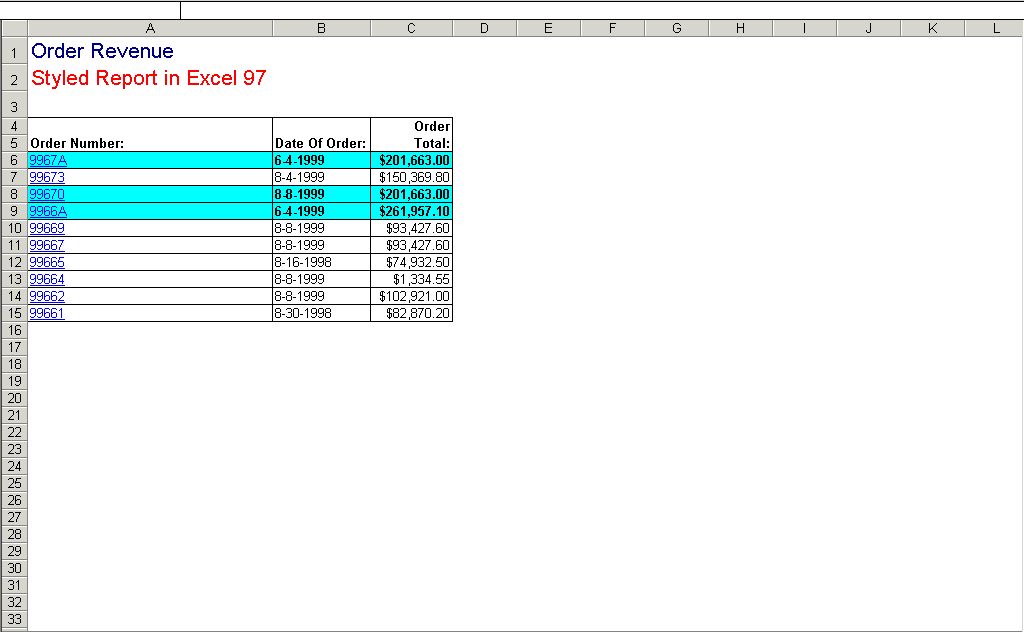
Task: Select column J header
Action: click(x=869, y=28)
